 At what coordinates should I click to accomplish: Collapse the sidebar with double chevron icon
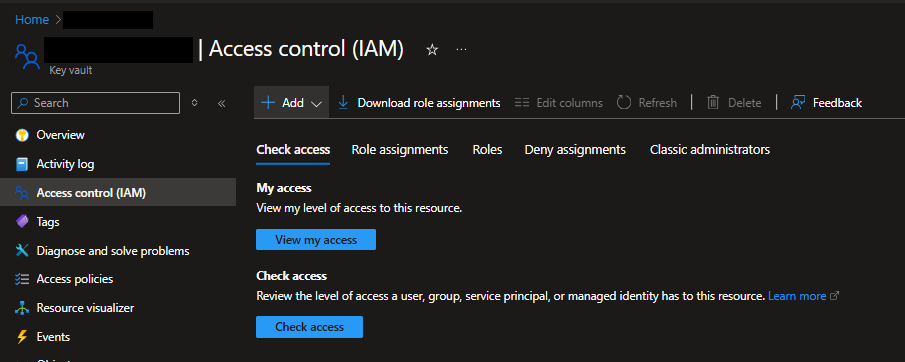[x=221, y=103]
